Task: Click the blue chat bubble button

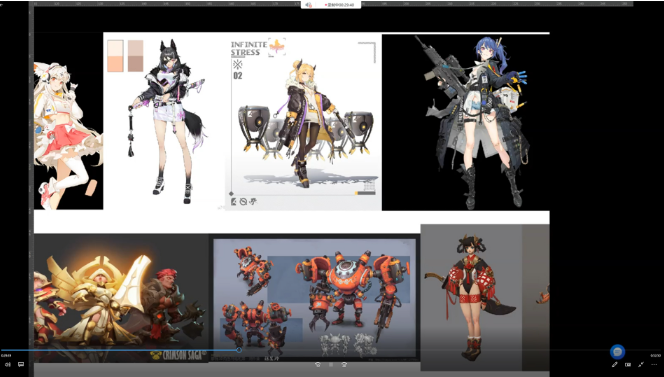Action: (x=617, y=352)
